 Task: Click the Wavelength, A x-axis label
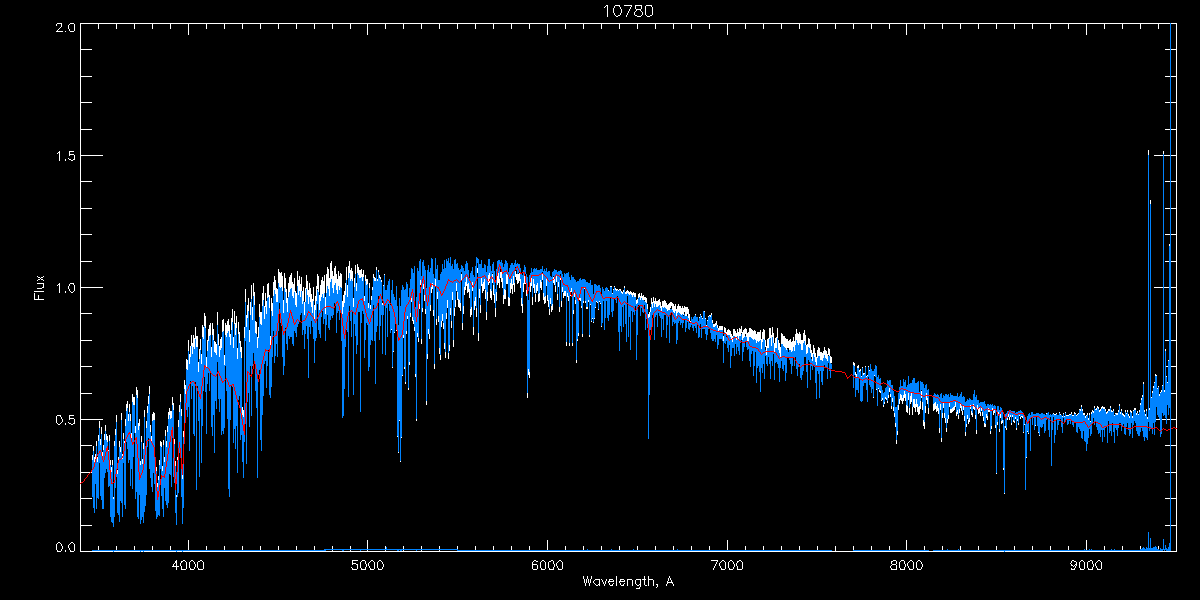point(628,582)
